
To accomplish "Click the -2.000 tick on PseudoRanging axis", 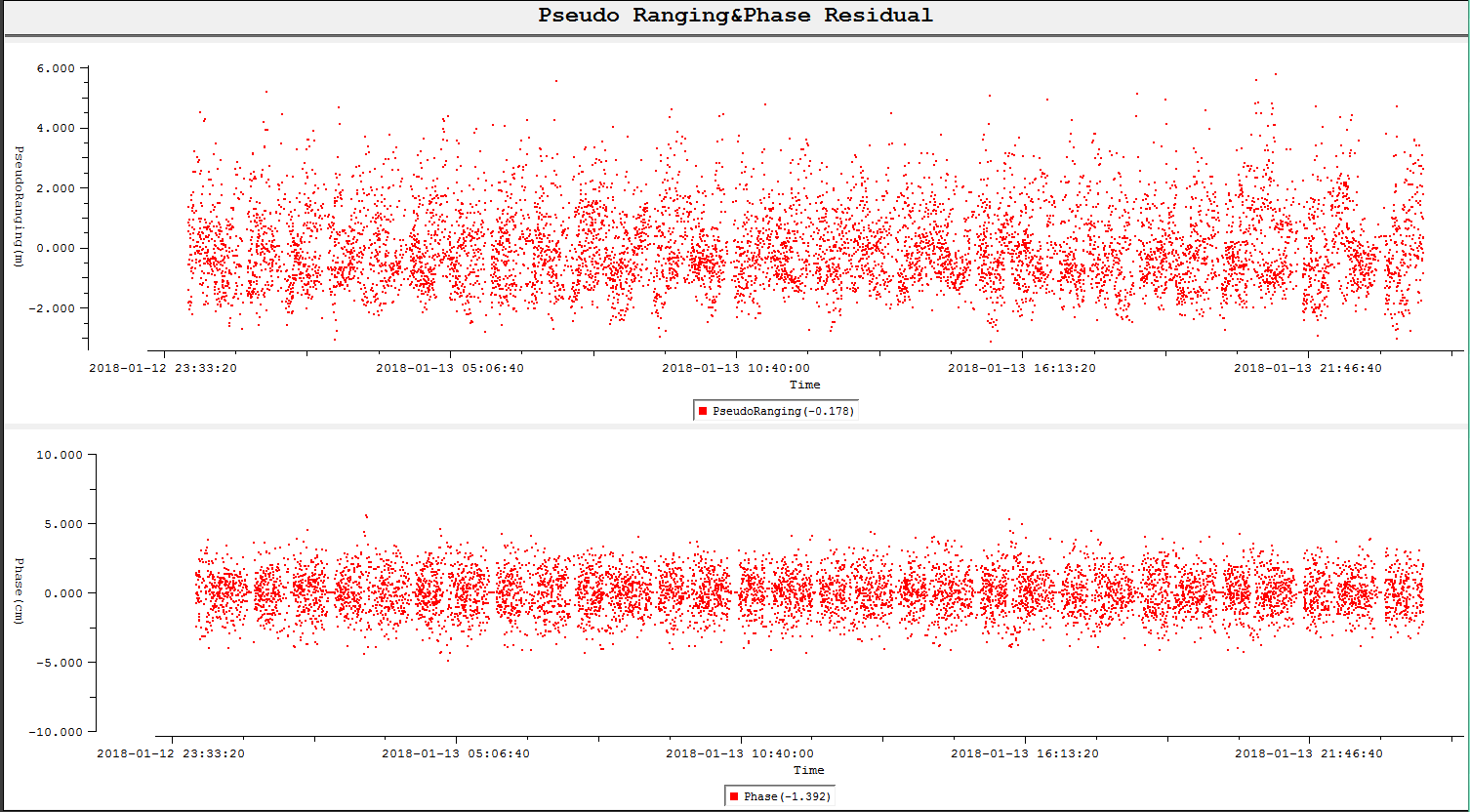I will click(x=55, y=308).
